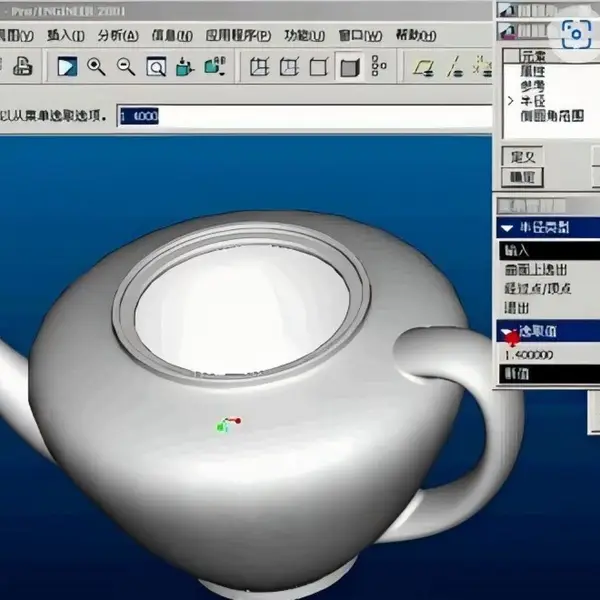This screenshot has height=600, width=600.
Task: Choose 新值 to enter a new value
Action: 549,374
